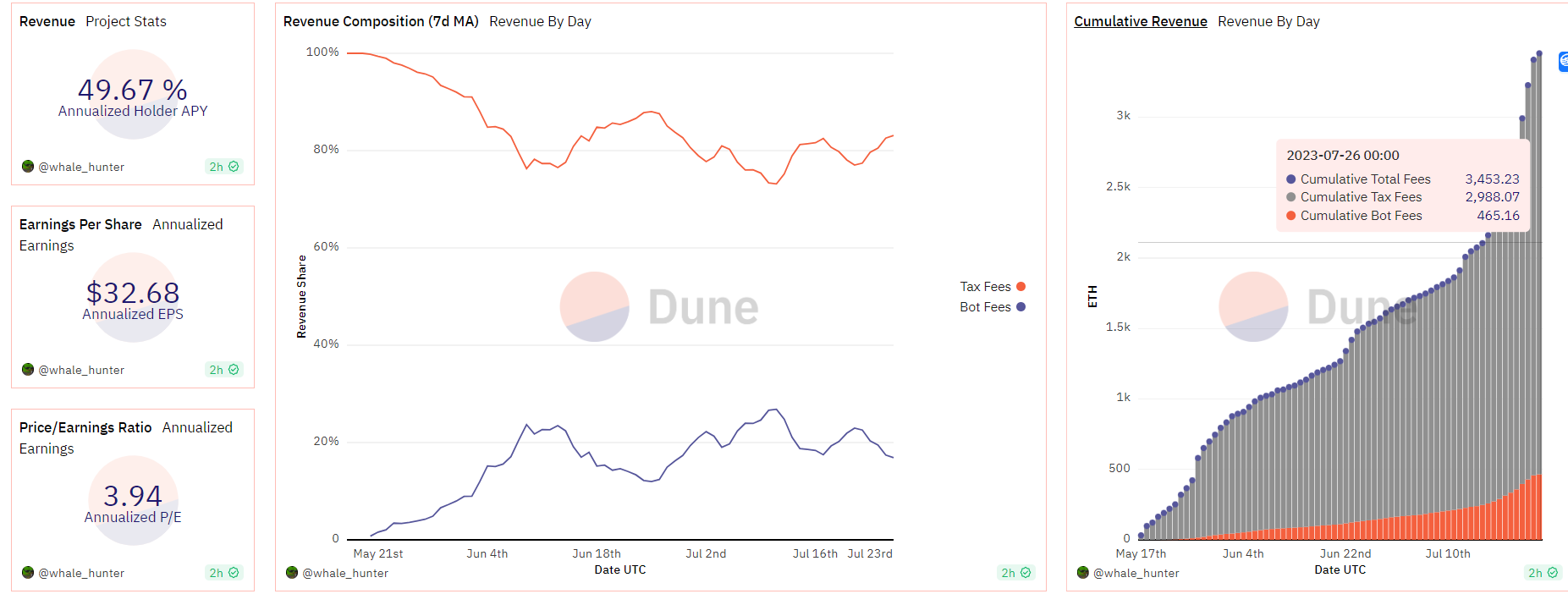Open @whale_hunter profile on Price/Earnings Ratio card

click(81, 573)
